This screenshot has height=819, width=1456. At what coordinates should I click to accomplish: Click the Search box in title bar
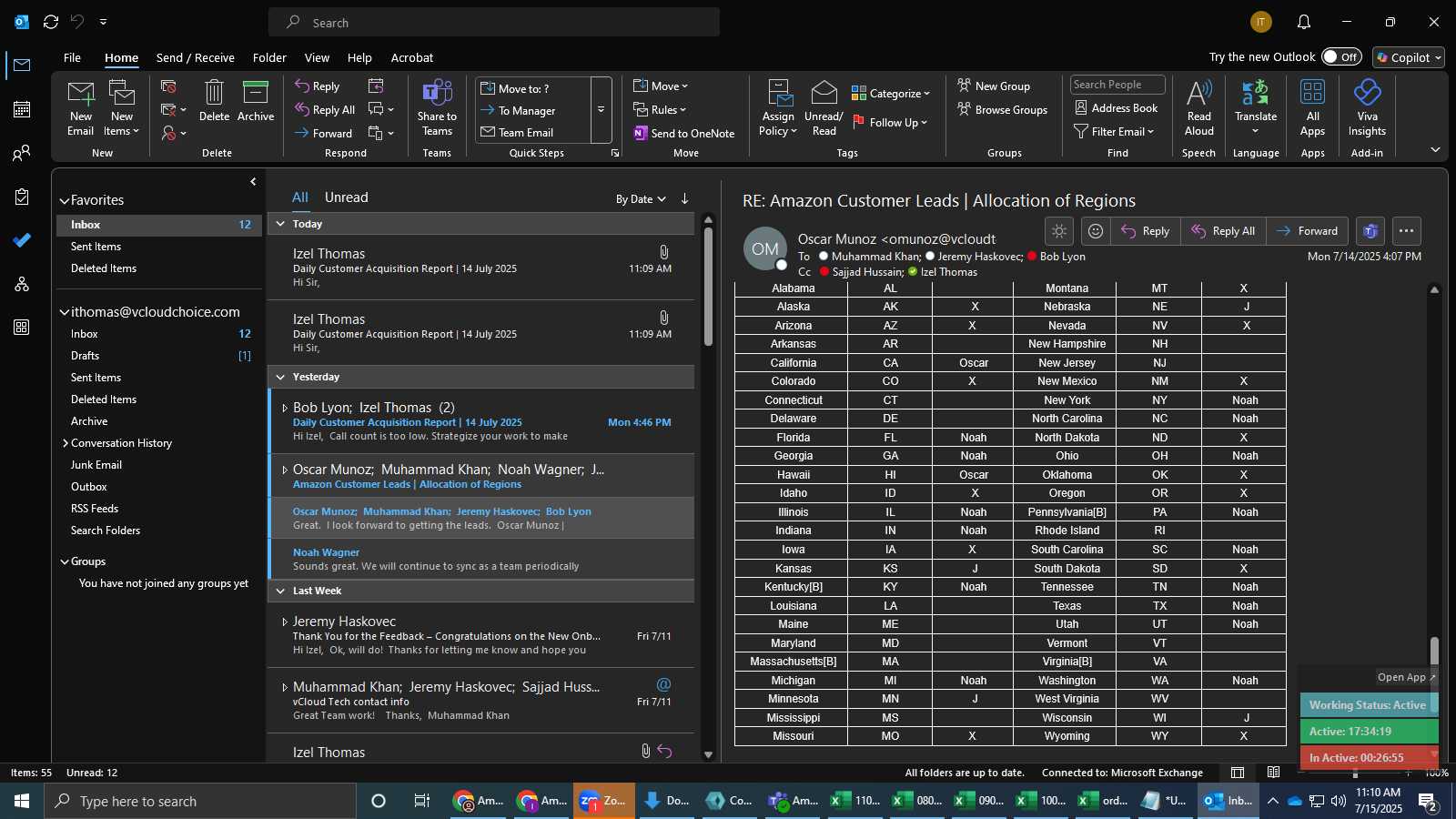pyautogui.click(x=494, y=22)
